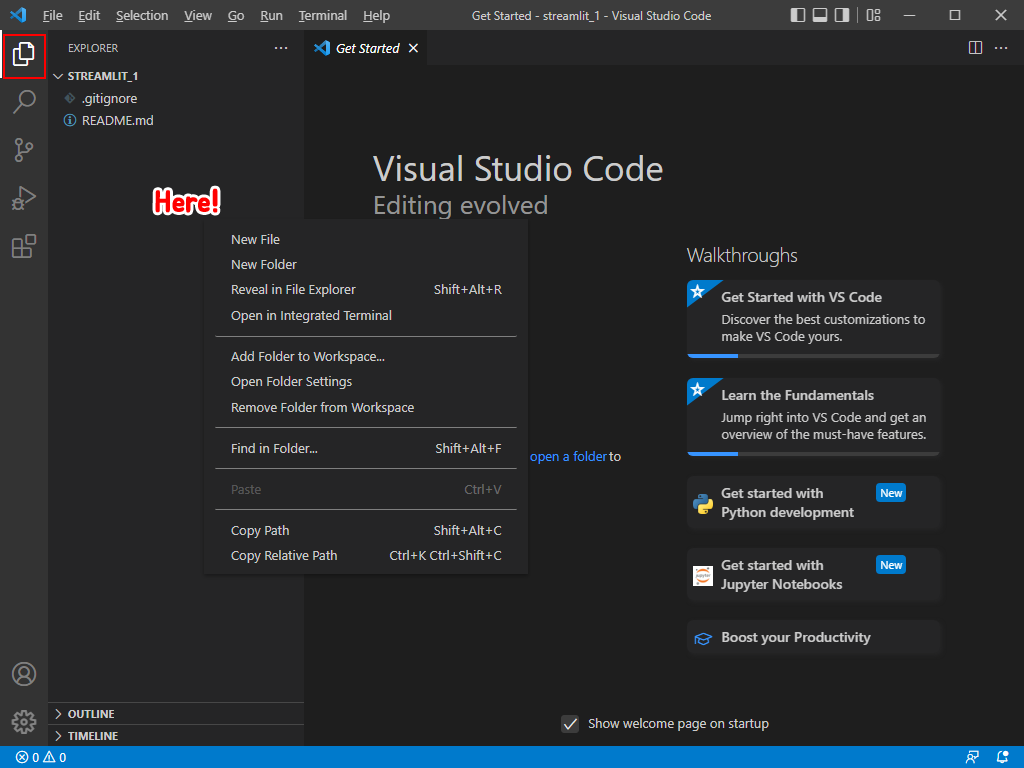This screenshot has width=1024, height=768.
Task: Open Explorer Views and More Actions ellipsis
Action: point(281,48)
